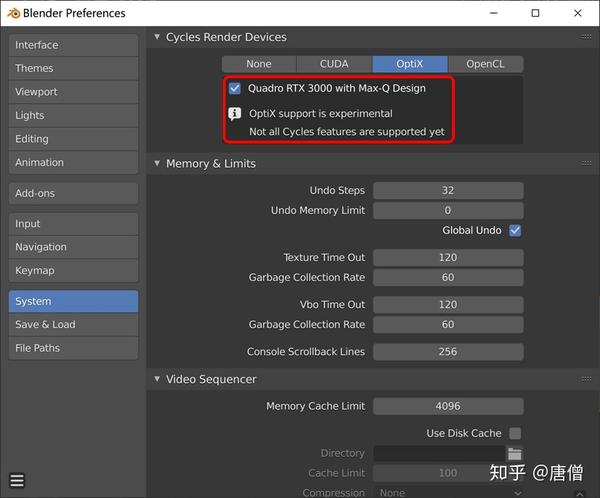Maximize the Blender Preferences window
The image size is (600, 498).
tap(535, 13)
